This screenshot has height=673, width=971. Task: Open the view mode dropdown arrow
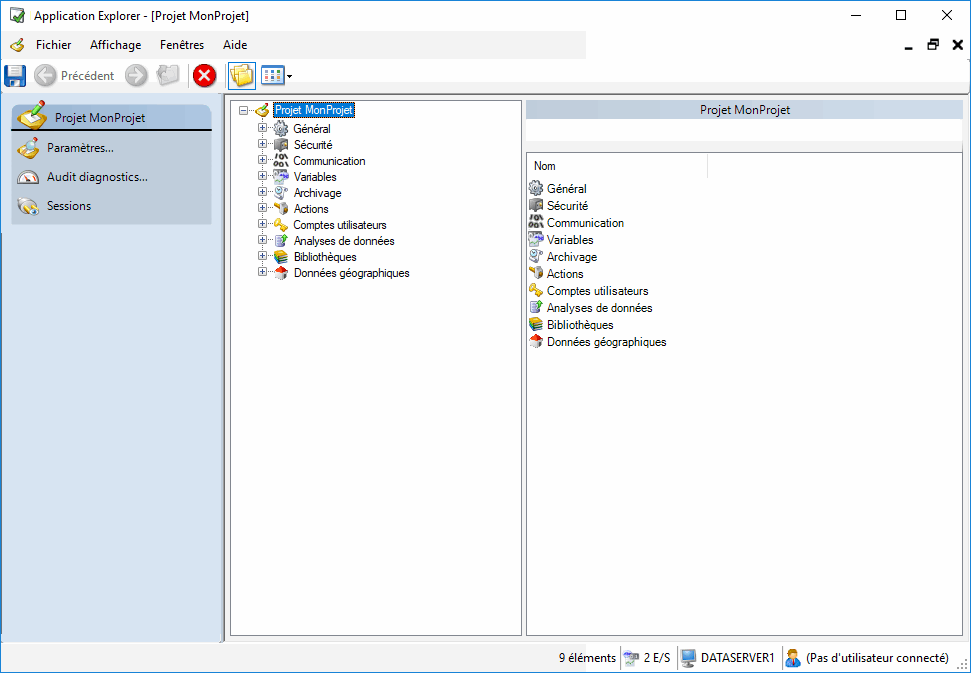[x=289, y=77]
